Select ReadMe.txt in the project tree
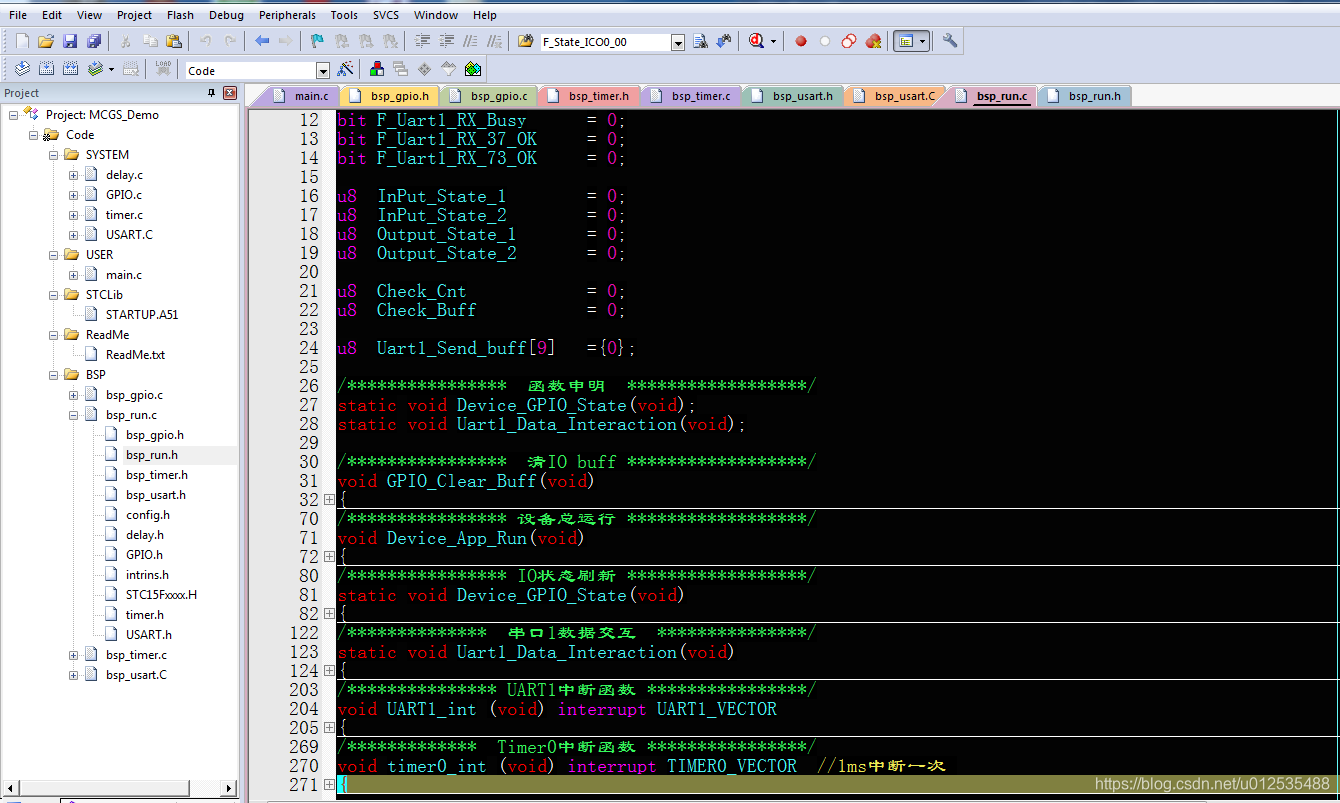The width and height of the screenshot is (1340, 803). coord(135,355)
